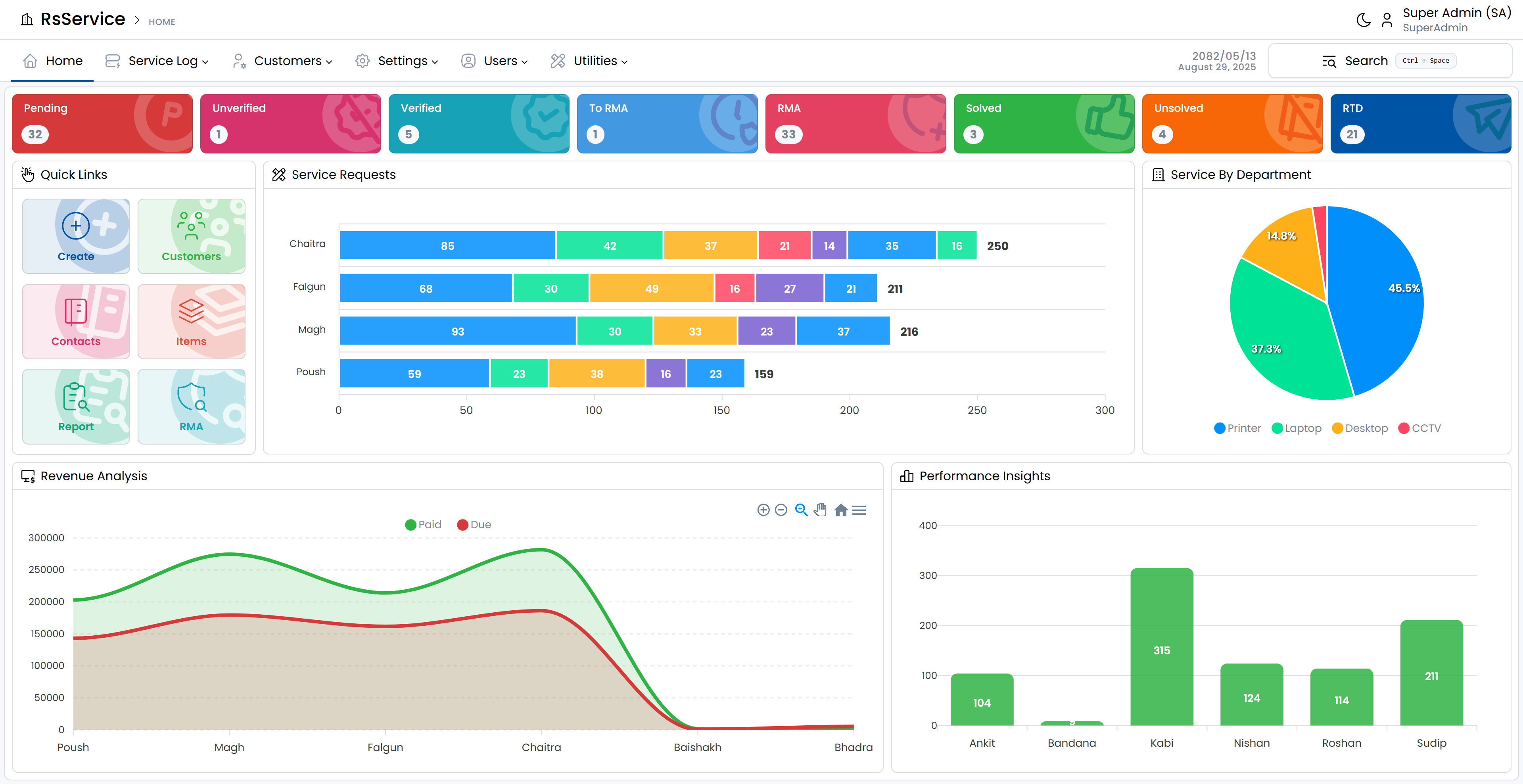Click the RMA quick link shield icon

point(192,397)
